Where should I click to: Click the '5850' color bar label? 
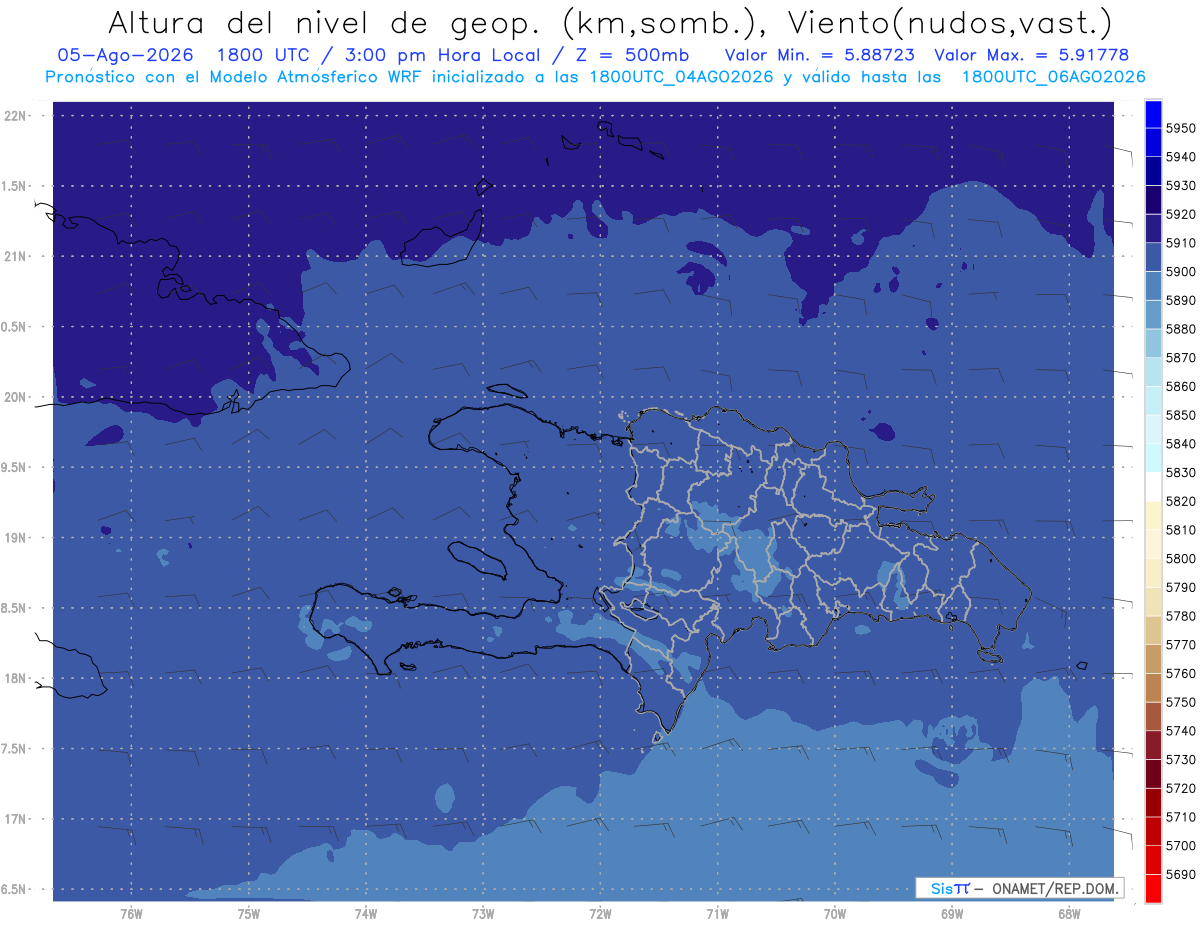[x=1181, y=415]
